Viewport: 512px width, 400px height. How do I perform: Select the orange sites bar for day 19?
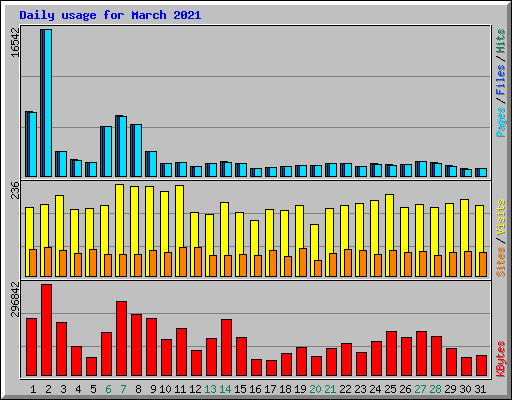pyautogui.click(x=303, y=263)
